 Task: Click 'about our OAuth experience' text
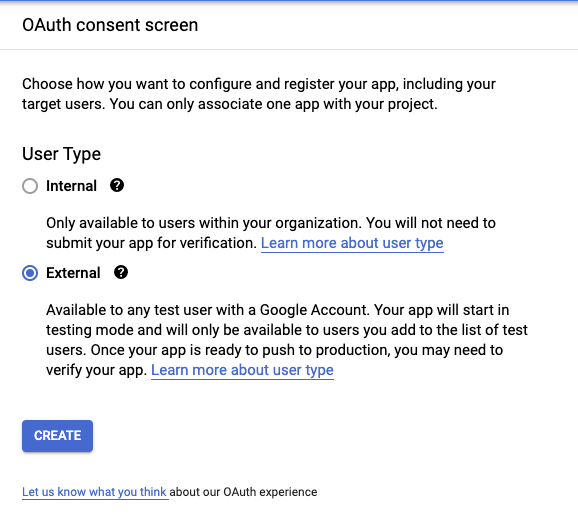(x=243, y=492)
